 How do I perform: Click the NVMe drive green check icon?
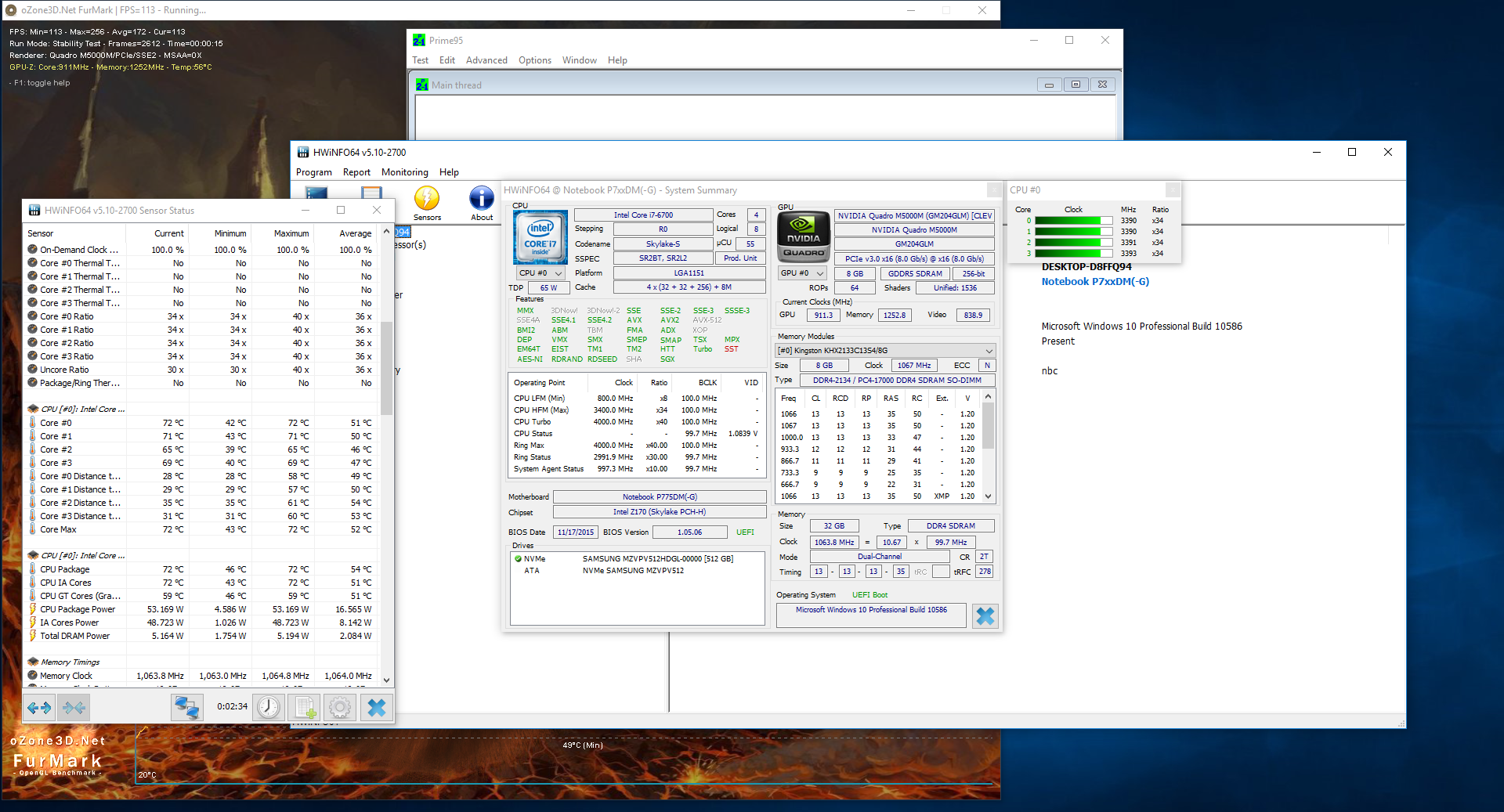tap(518, 559)
